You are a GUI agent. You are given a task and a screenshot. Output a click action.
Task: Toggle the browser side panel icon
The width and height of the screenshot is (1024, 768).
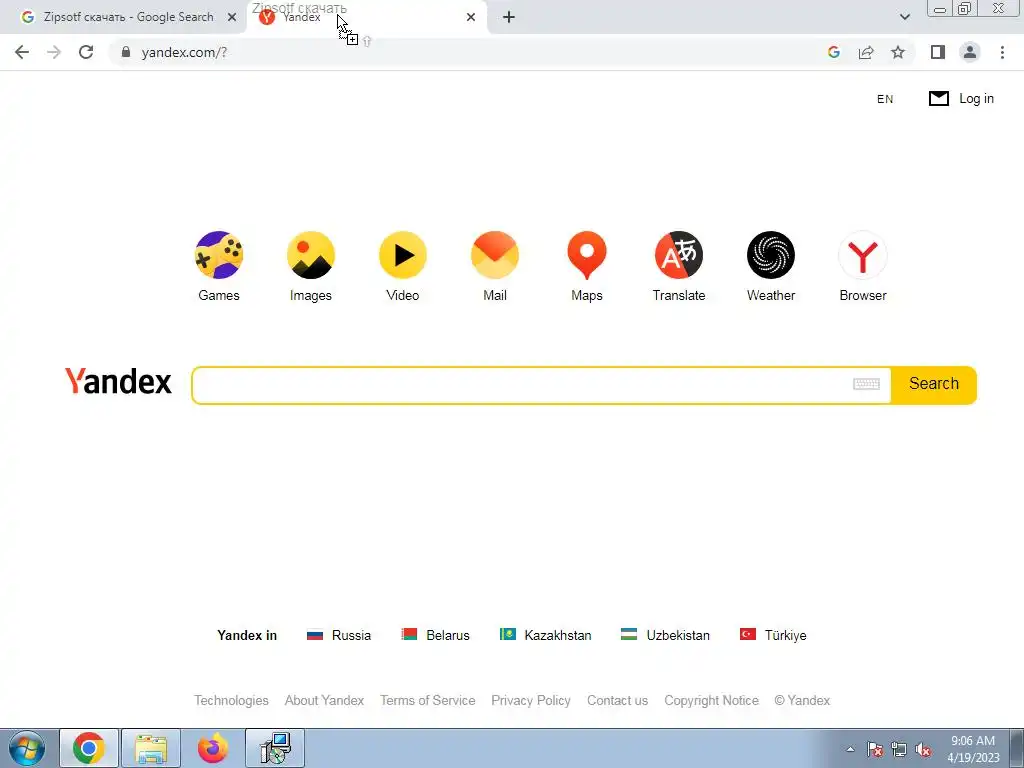tap(938, 52)
